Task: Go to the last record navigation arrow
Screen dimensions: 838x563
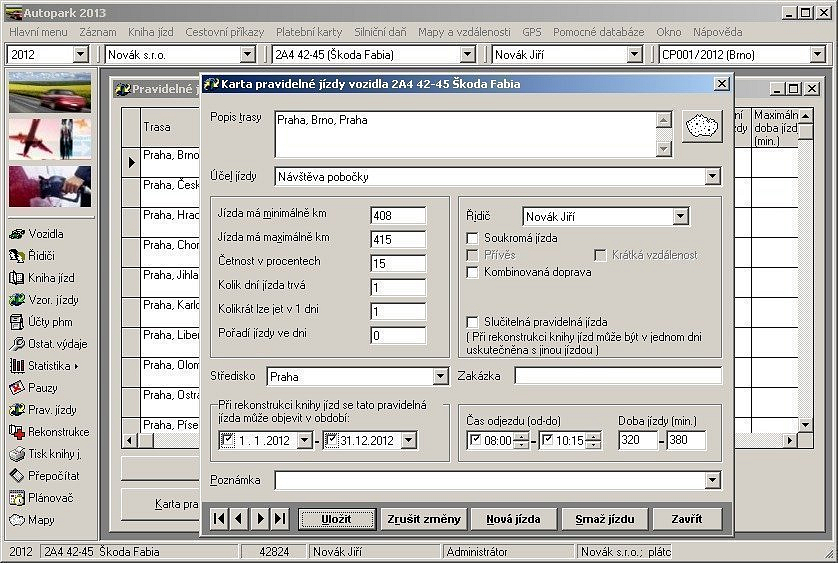Action: (x=280, y=519)
